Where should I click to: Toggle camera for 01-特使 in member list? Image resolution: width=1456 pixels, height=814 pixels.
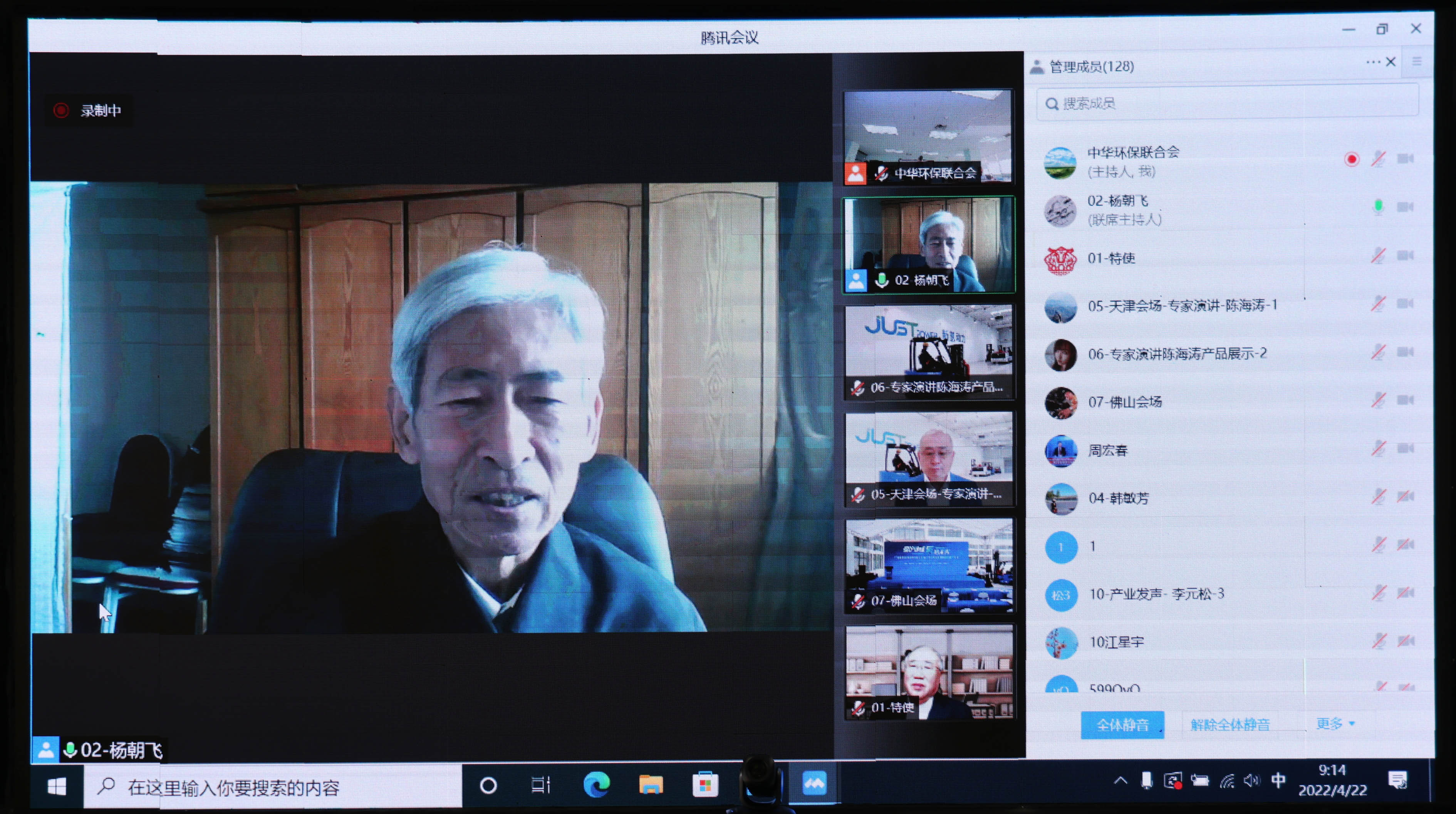(1405, 255)
